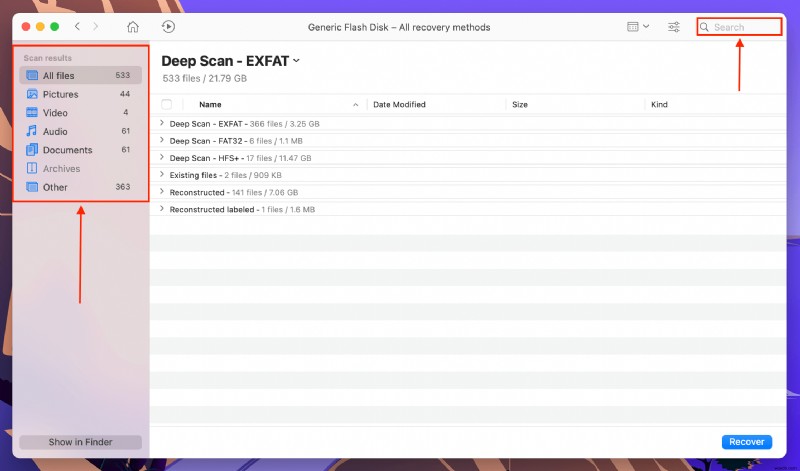
Task: Click the Other category icon
Action: [32, 187]
